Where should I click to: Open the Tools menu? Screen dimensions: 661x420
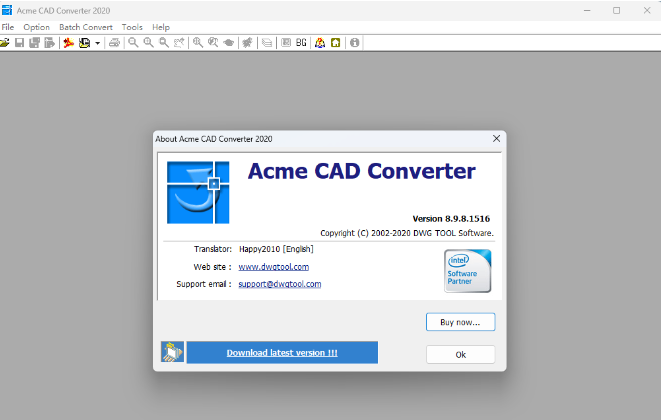pyautogui.click(x=132, y=27)
